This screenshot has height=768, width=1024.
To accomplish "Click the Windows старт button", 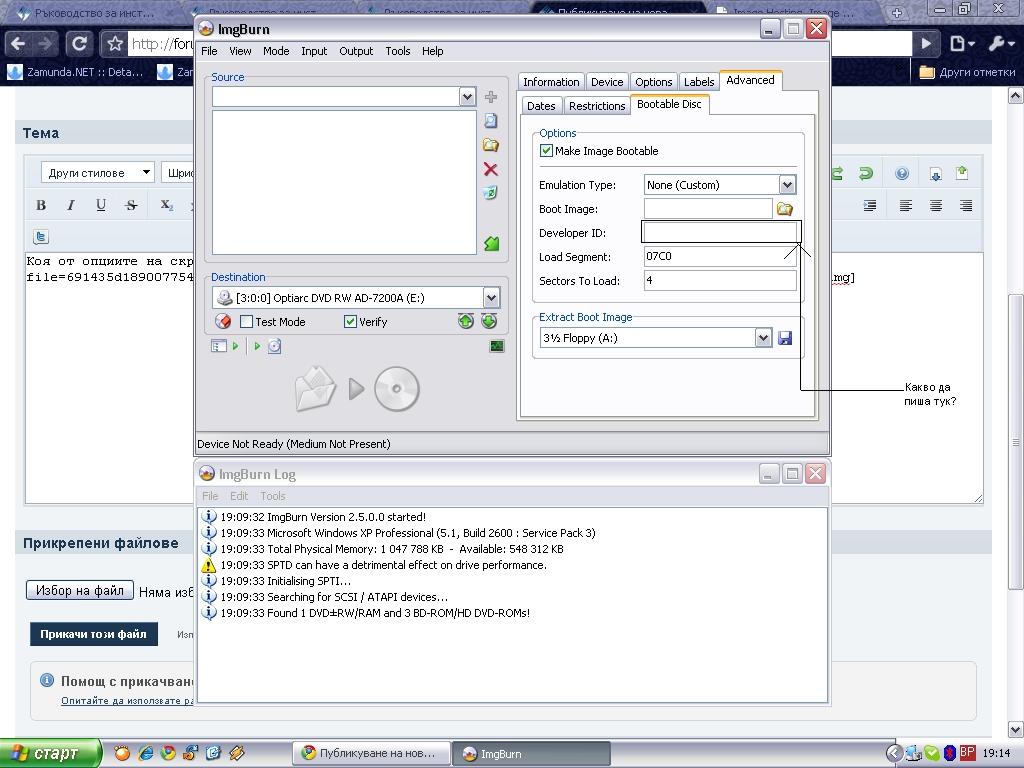I will tap(50, 753).
